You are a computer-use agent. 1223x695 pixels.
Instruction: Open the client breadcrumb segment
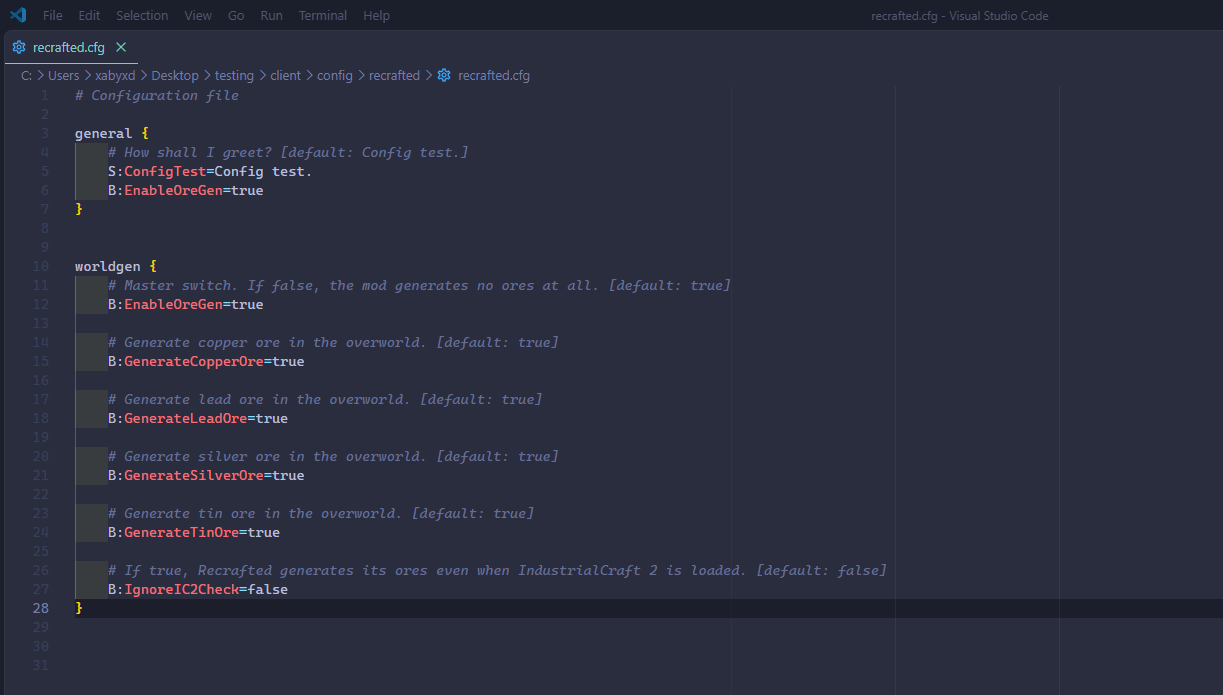coord(286,75)
